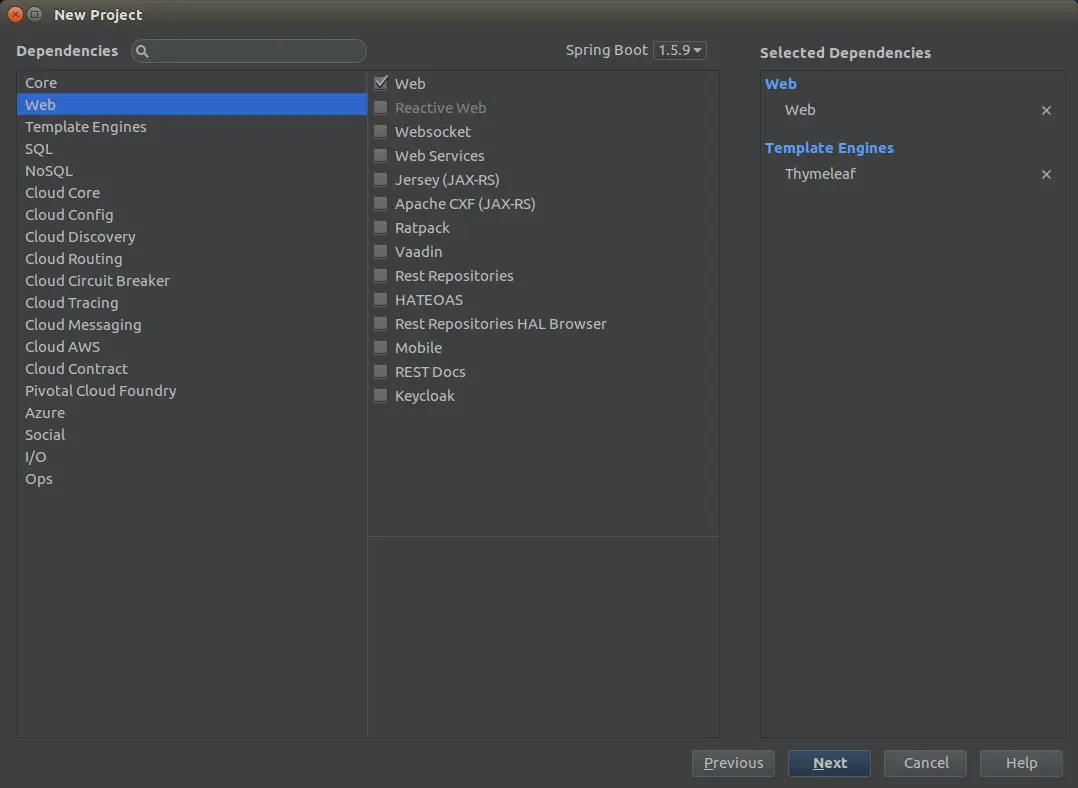Click the search magnifier icon
Viewport: 1078px width, 788px height.
(142, 51)
